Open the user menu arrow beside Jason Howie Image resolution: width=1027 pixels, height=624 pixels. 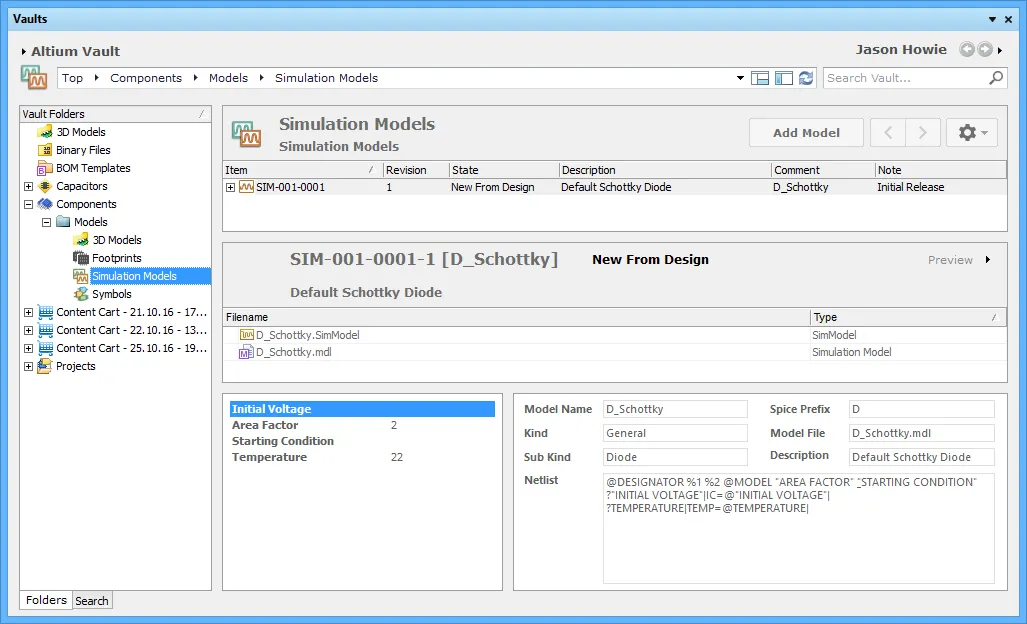(999, 50)
